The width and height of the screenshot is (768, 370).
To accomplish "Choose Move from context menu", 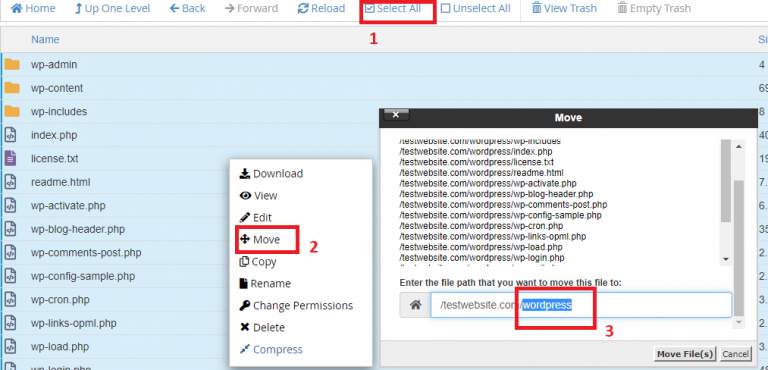I will 260,240.
